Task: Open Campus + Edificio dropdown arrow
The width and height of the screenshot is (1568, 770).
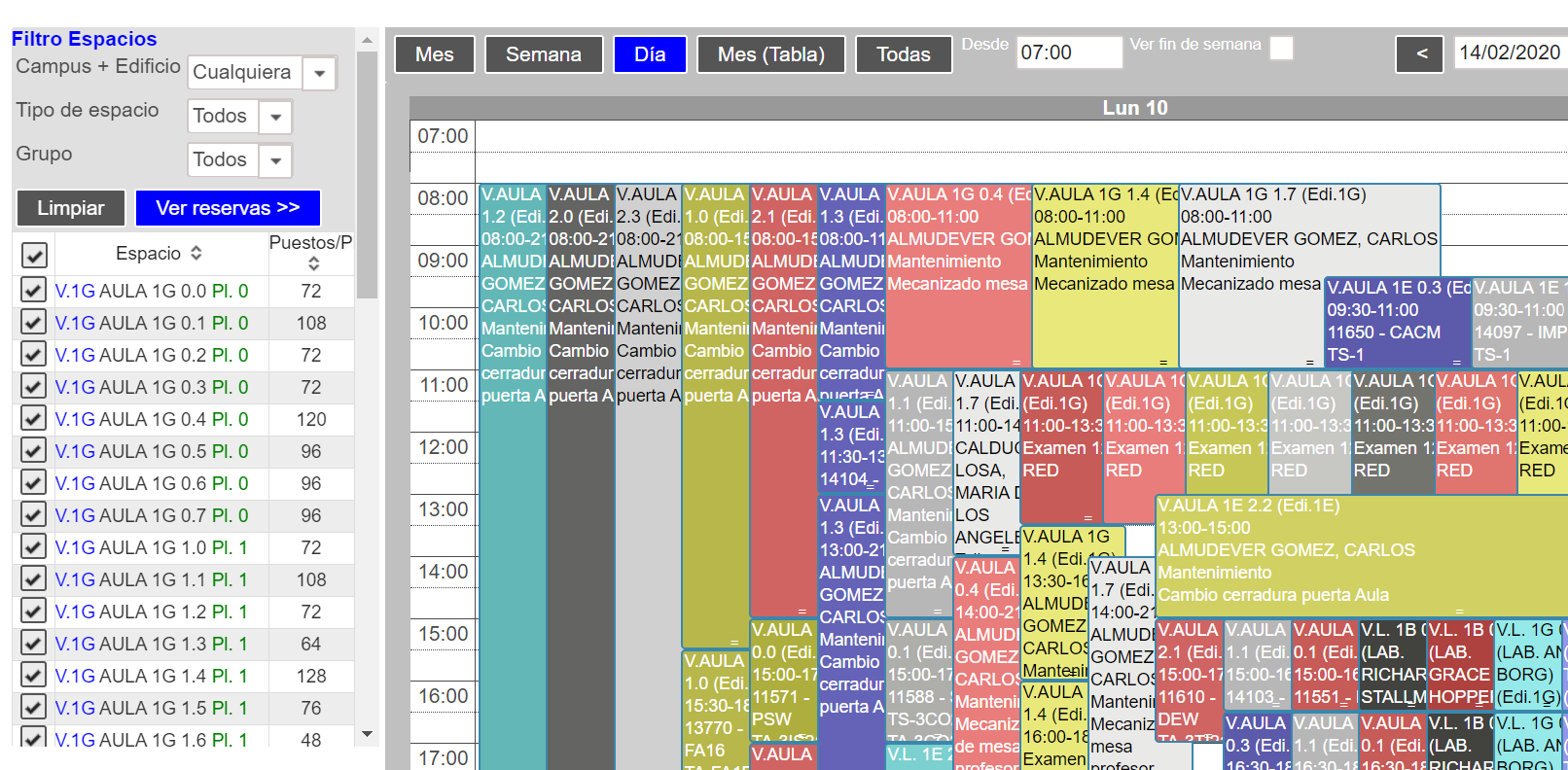Action: tap(319, 73)
